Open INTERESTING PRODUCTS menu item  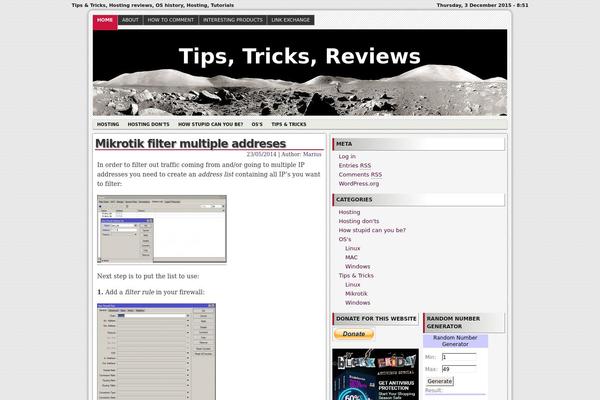[x=233, y=20]
